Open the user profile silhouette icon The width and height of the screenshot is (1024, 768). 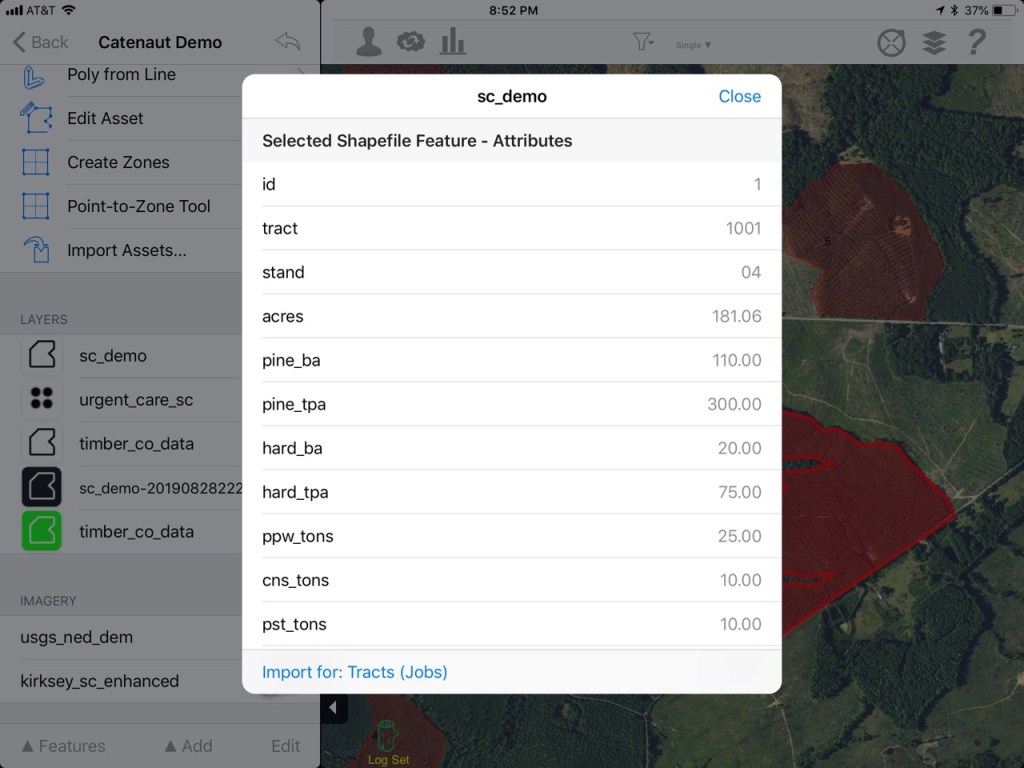point(368,42)
